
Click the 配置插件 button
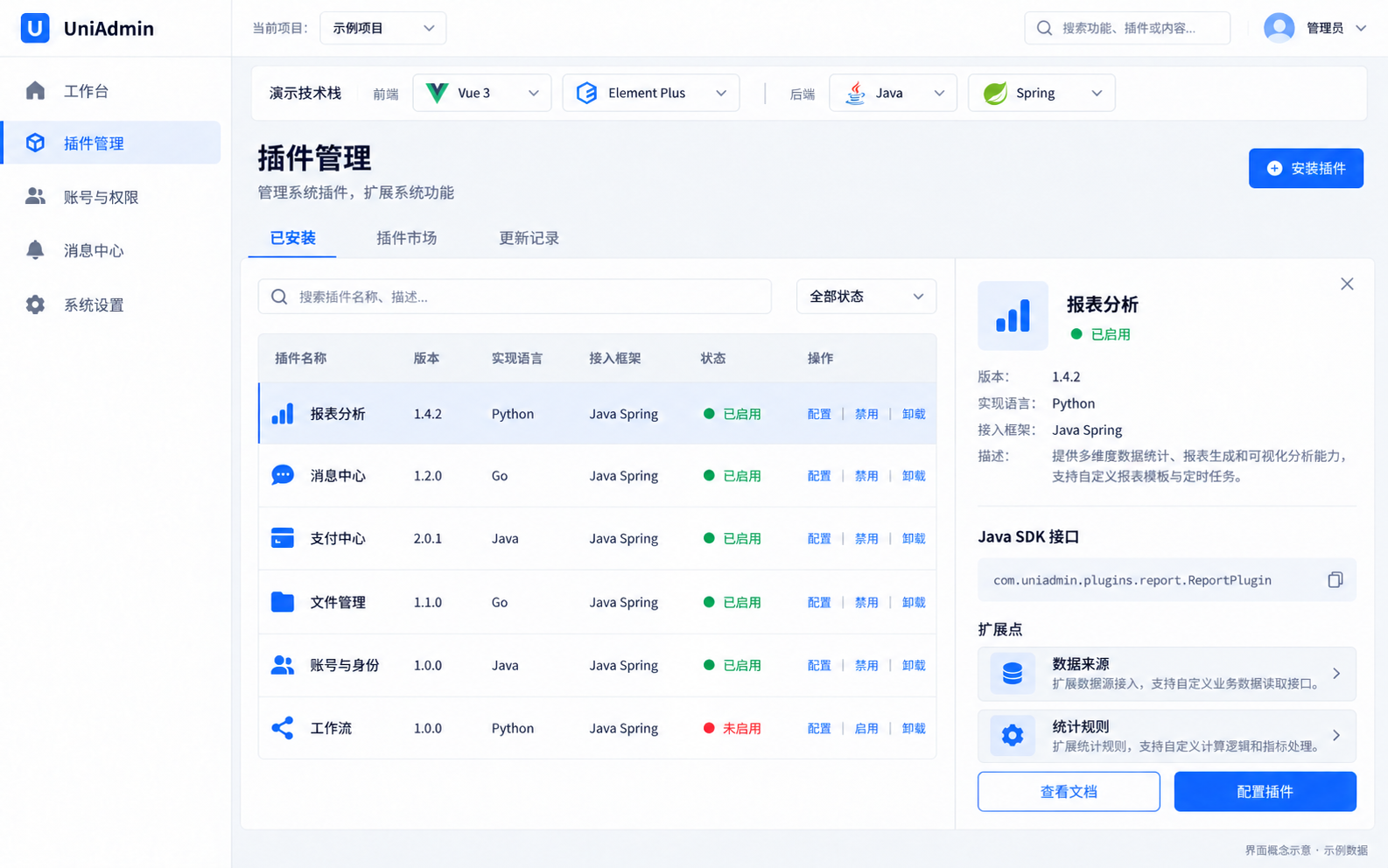1265,792
